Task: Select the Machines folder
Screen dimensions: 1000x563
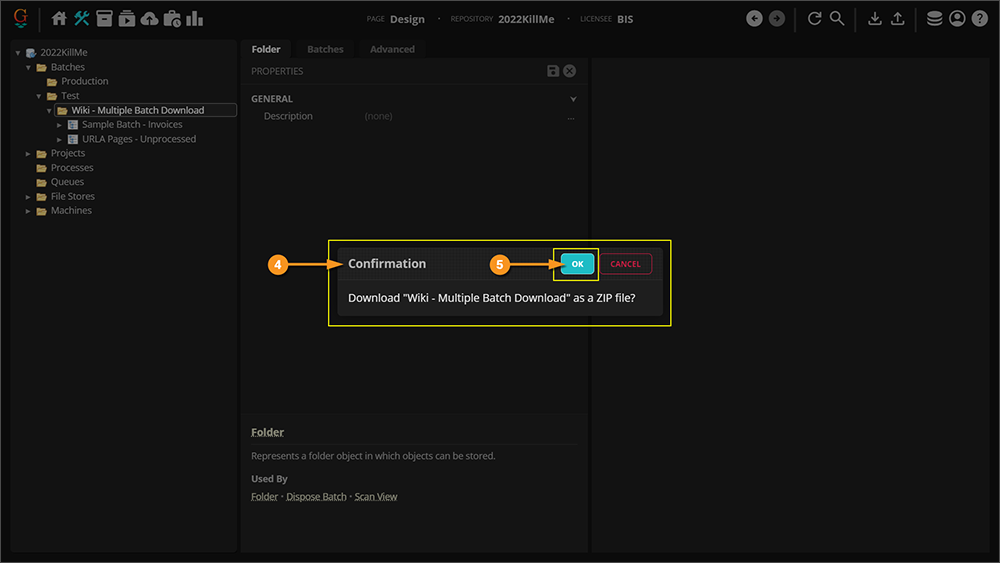Action: (x=71, y=210)
